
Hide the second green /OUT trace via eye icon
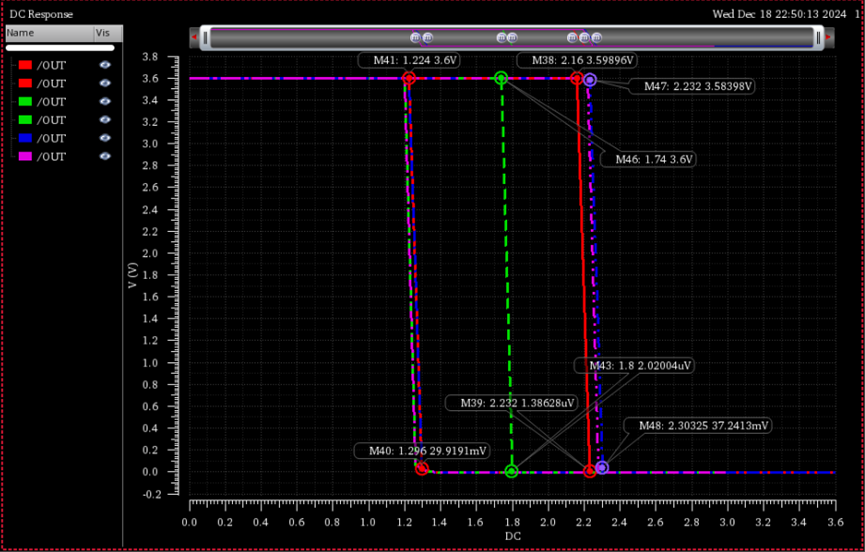(x=105, y=120)
